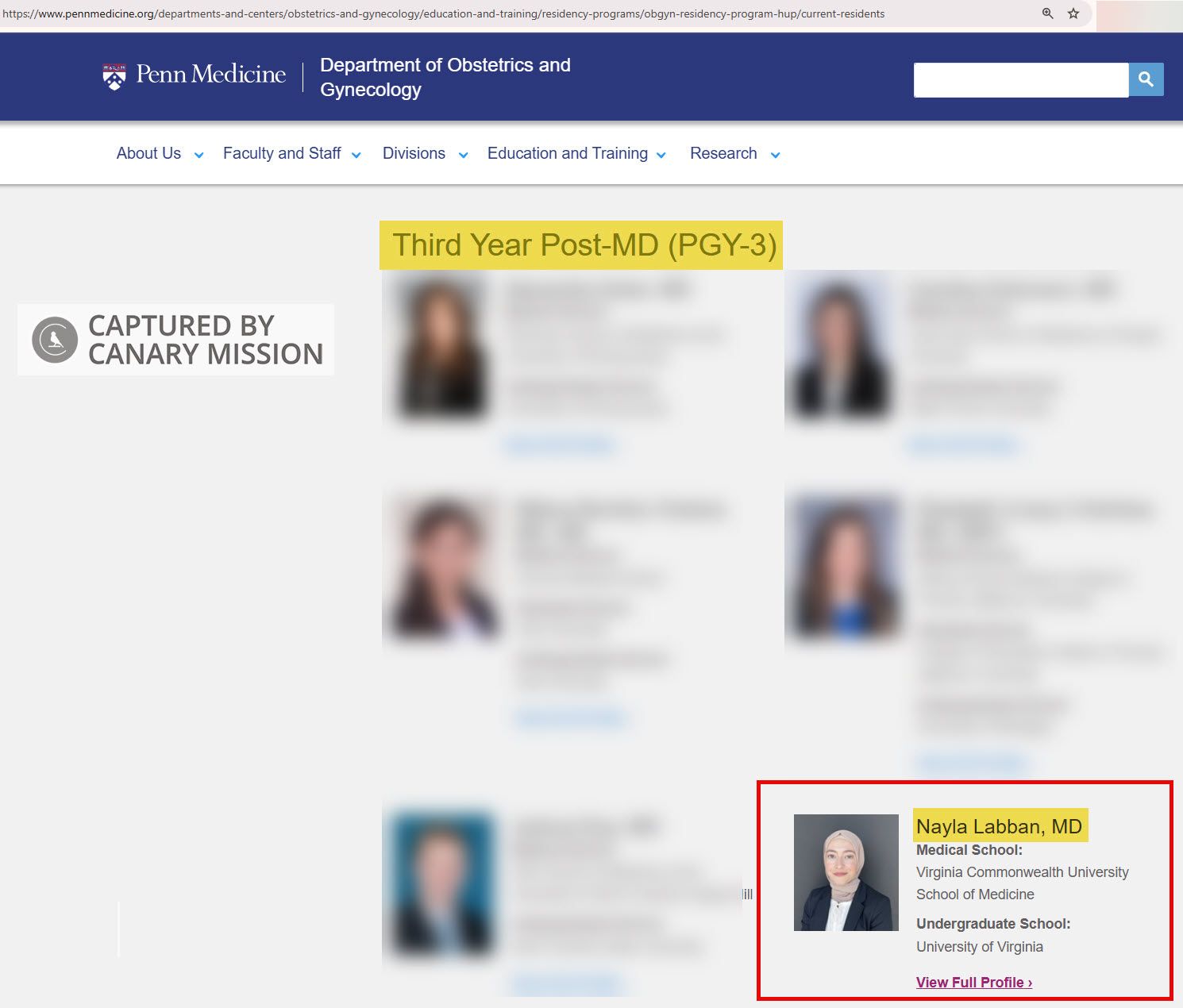Click the Canary Mission bird logo

click(x=55, y=340)
